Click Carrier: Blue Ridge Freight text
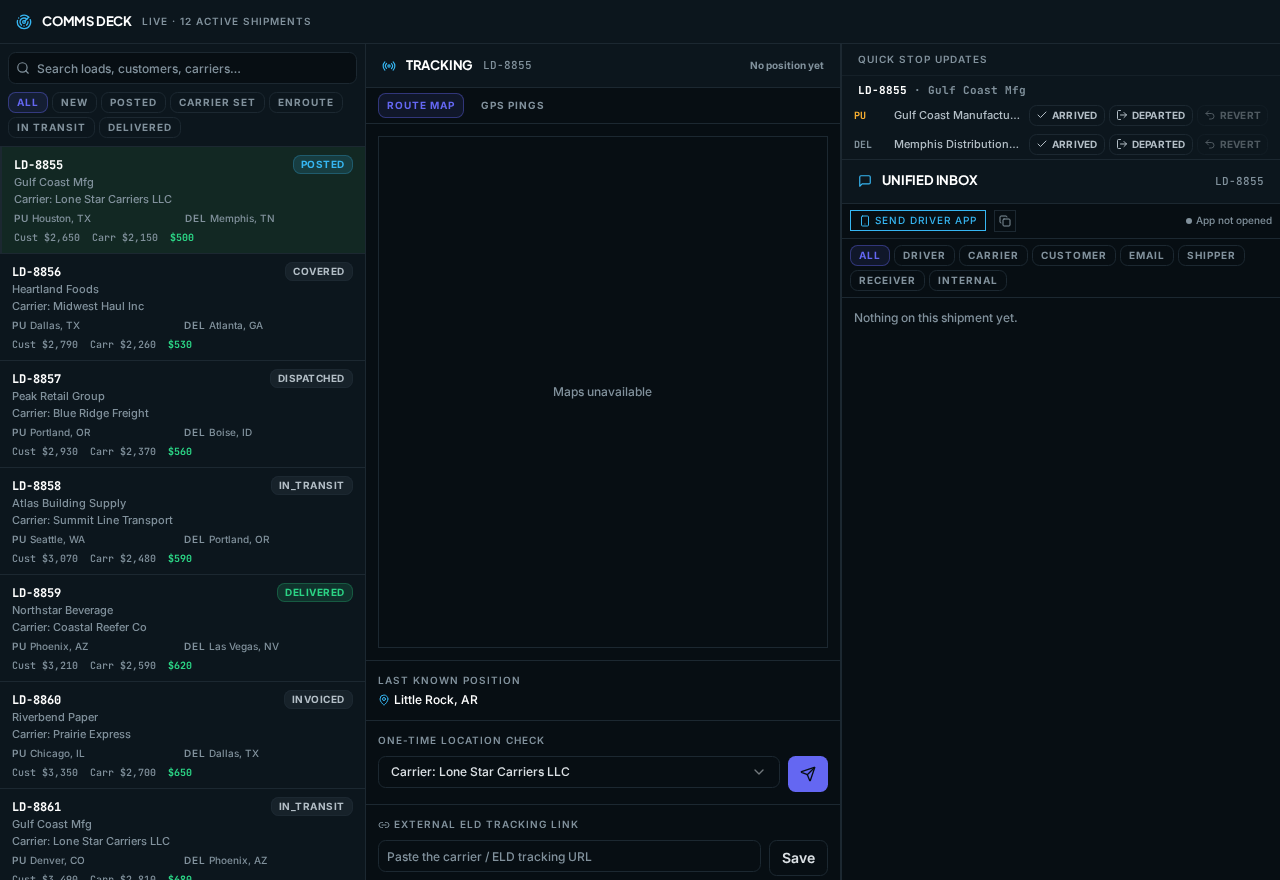The image size is (1280, 880). point(80,414)
